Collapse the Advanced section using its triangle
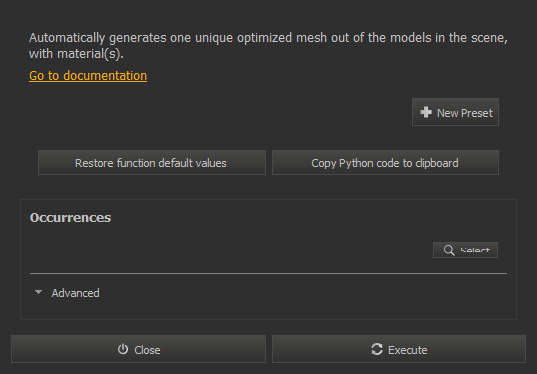 click(x=38, y=292)
